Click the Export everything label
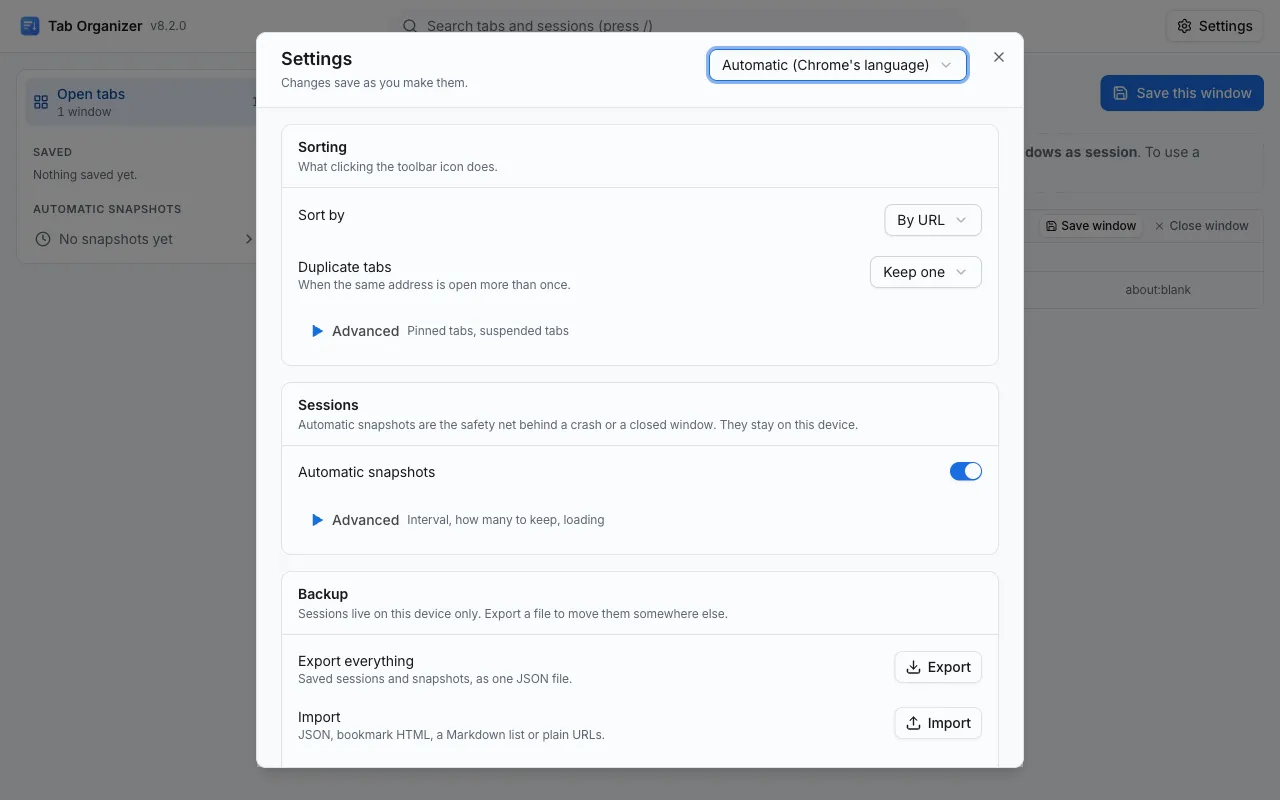Screen dimensions: 1280x800 356,661
